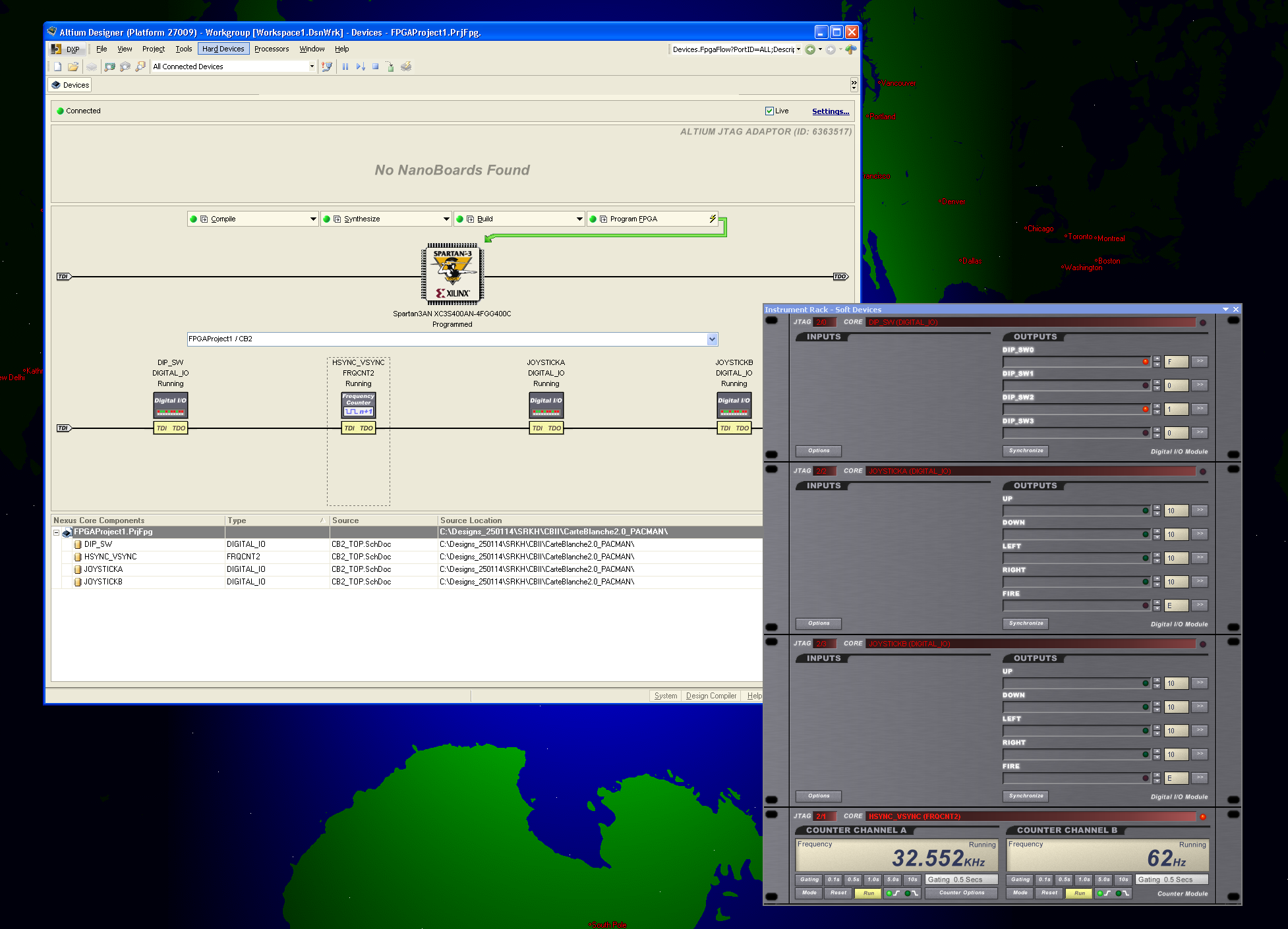This screenshot has width=1288, height=929.
Task: Open the Instrument Rack panel dropdown arrow
Action: pyautogui.click(x=1225, y=310)
